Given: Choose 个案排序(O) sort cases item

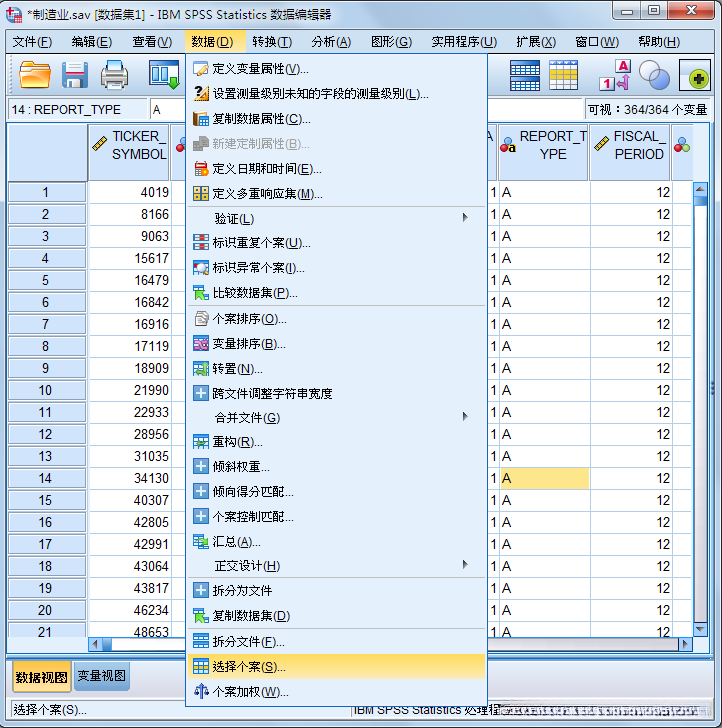Looking at the screenshot, I should click(x=336, y=319).
